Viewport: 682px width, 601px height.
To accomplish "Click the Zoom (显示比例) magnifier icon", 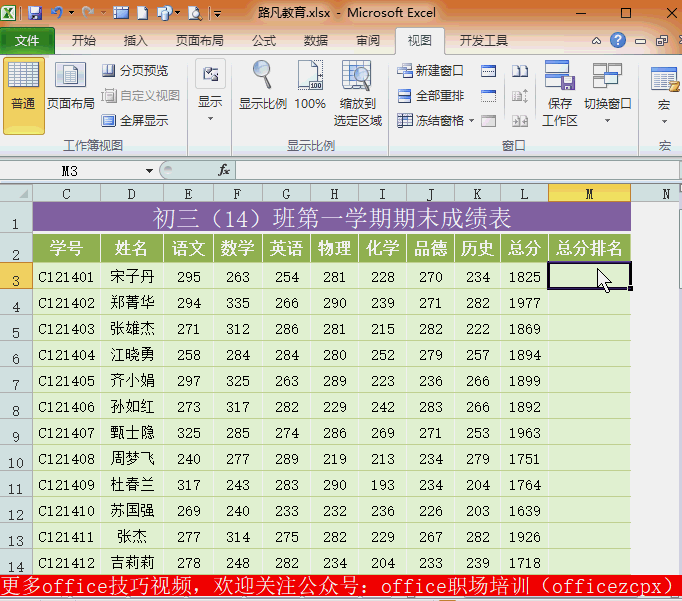I will point(262,86).
